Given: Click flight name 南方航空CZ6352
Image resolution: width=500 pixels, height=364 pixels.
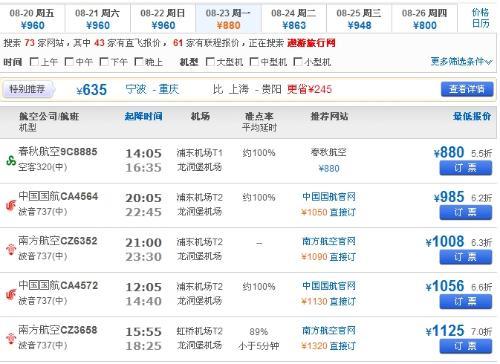Looking at the screenshot, I should pyautogui.click(x=58, y=241).
